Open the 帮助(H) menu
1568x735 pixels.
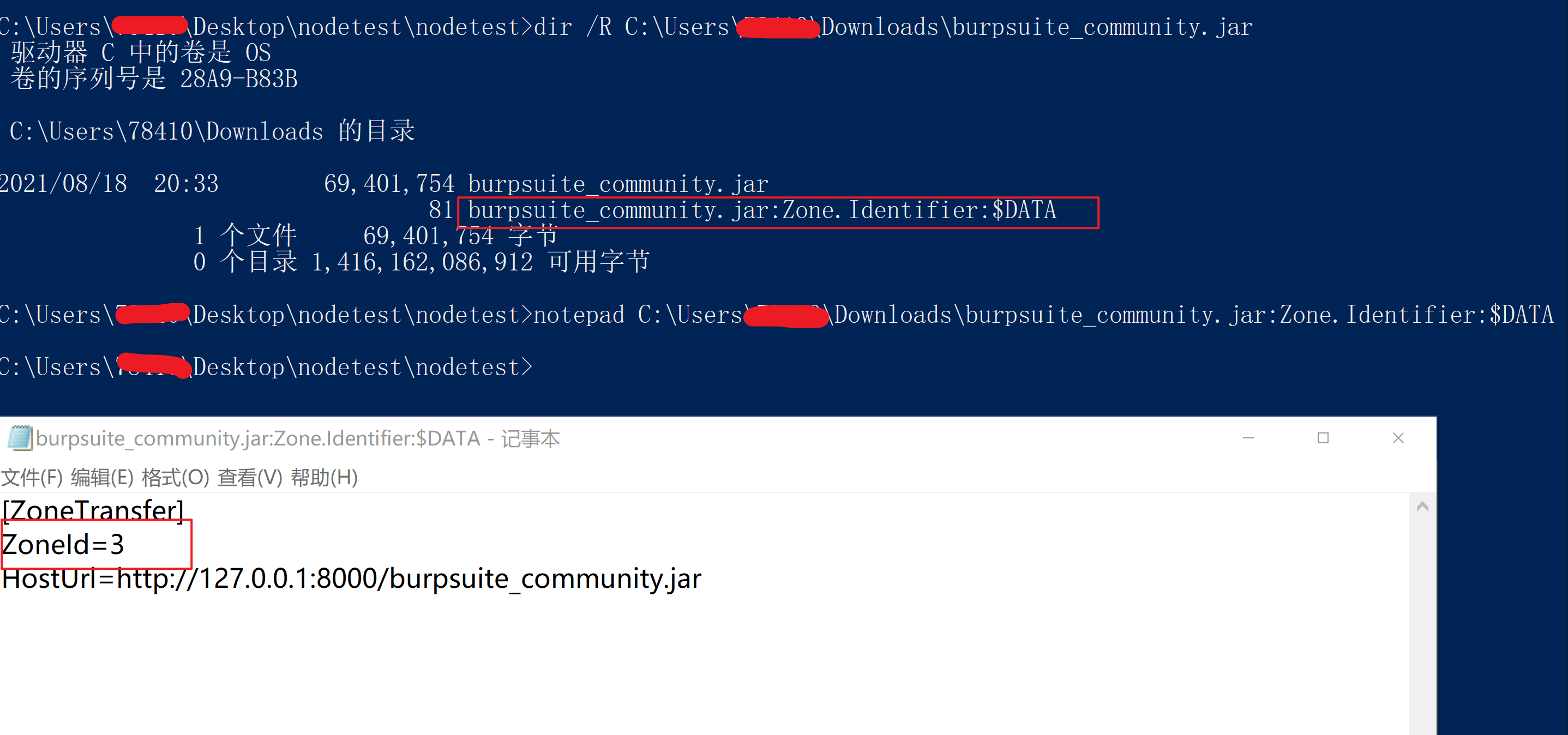(x=325, y=478)
